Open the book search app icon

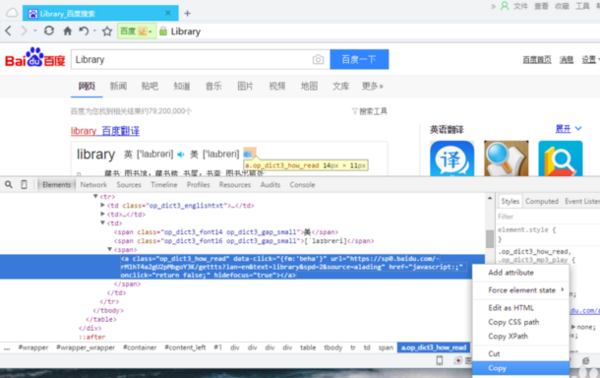[x=560, y=159]
